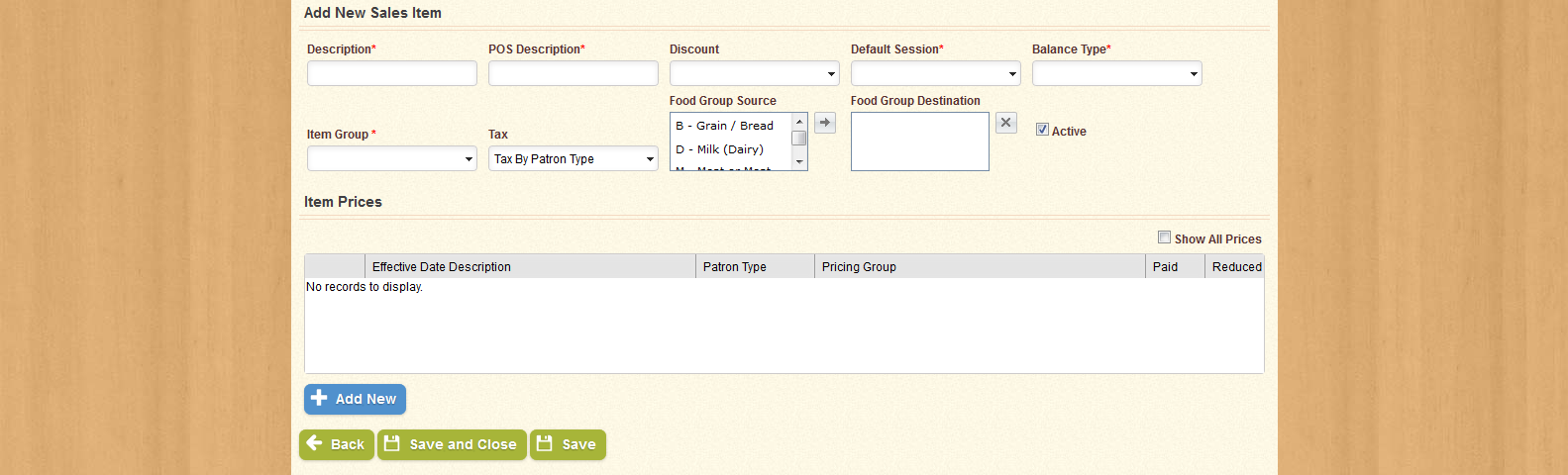Click the X icon to remove food group
Screen dimensions: 1568x475
pos(1005,123)
